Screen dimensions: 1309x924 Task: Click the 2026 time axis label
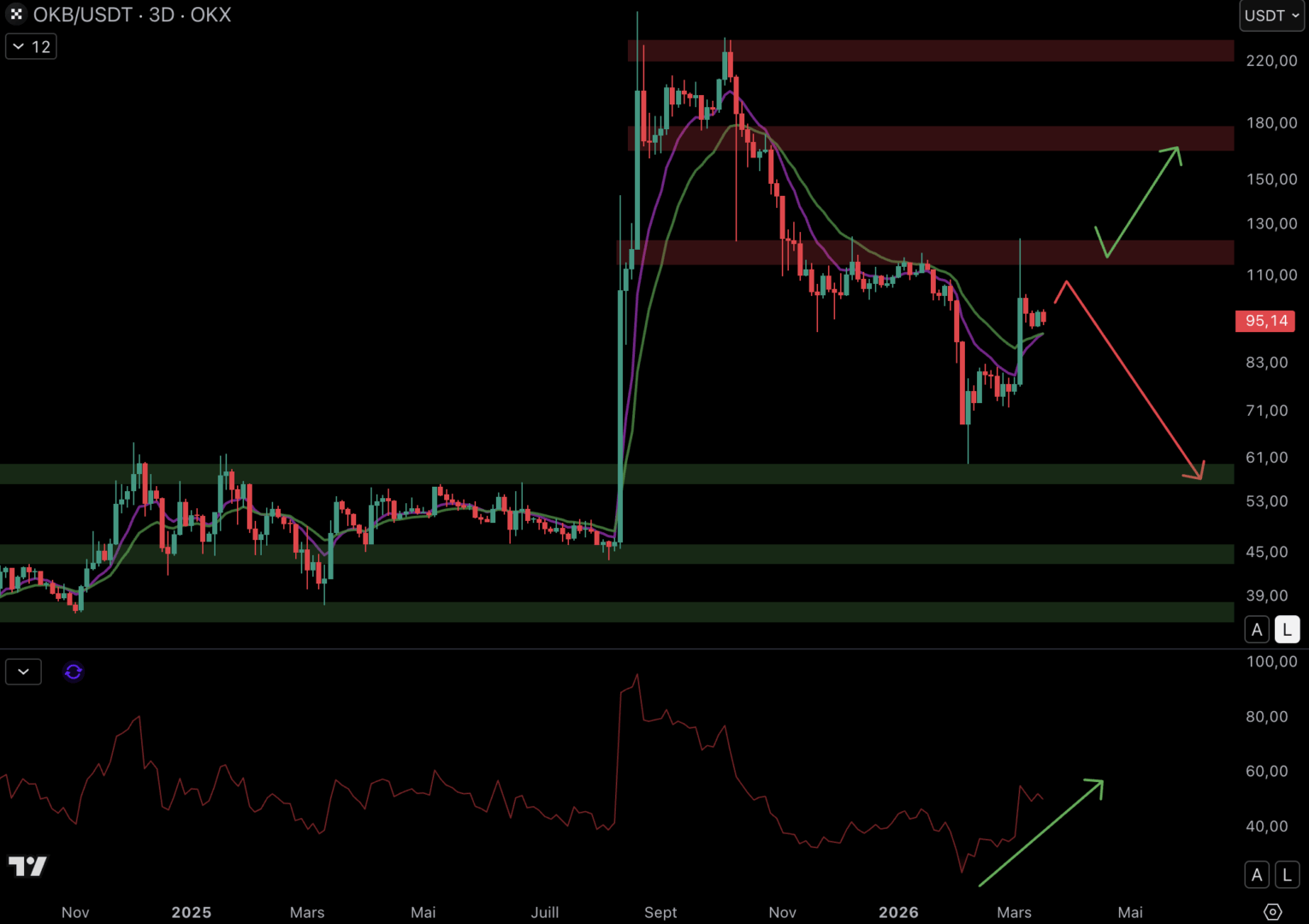(898, 912)
